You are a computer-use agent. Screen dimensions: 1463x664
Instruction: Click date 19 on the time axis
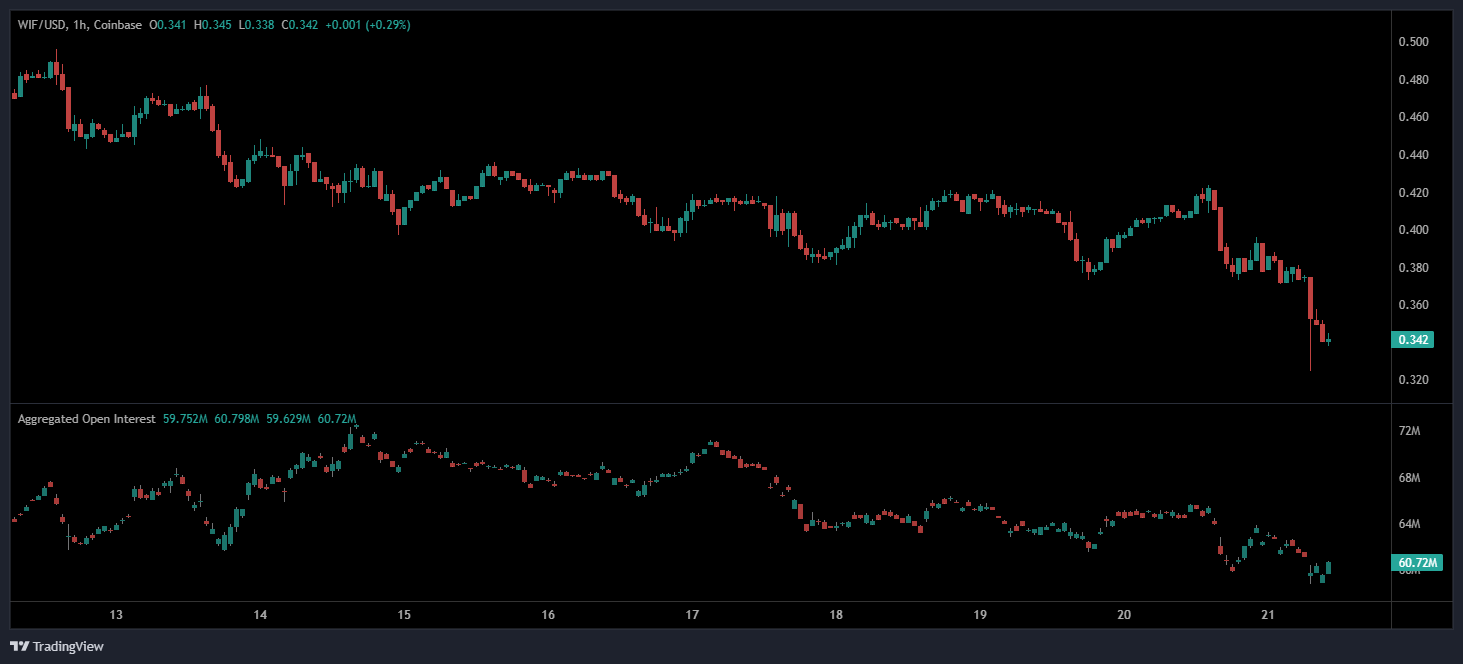point(980,614)
